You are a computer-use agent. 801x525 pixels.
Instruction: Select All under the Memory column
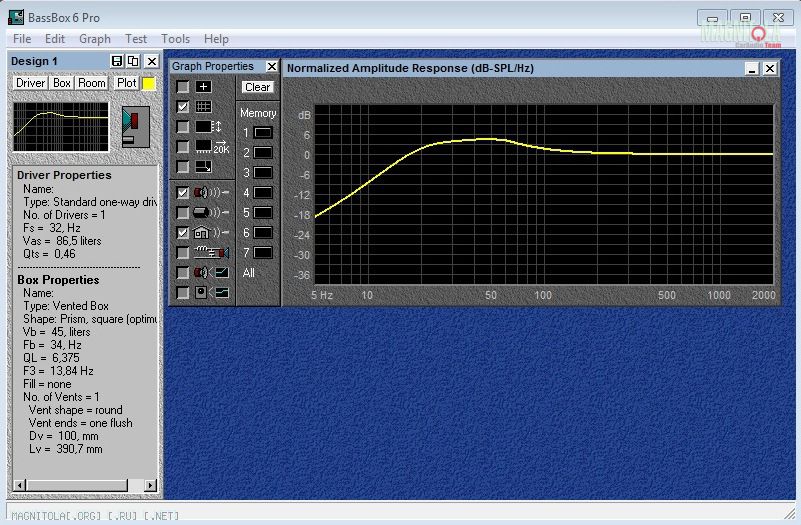tap(249, 273)
